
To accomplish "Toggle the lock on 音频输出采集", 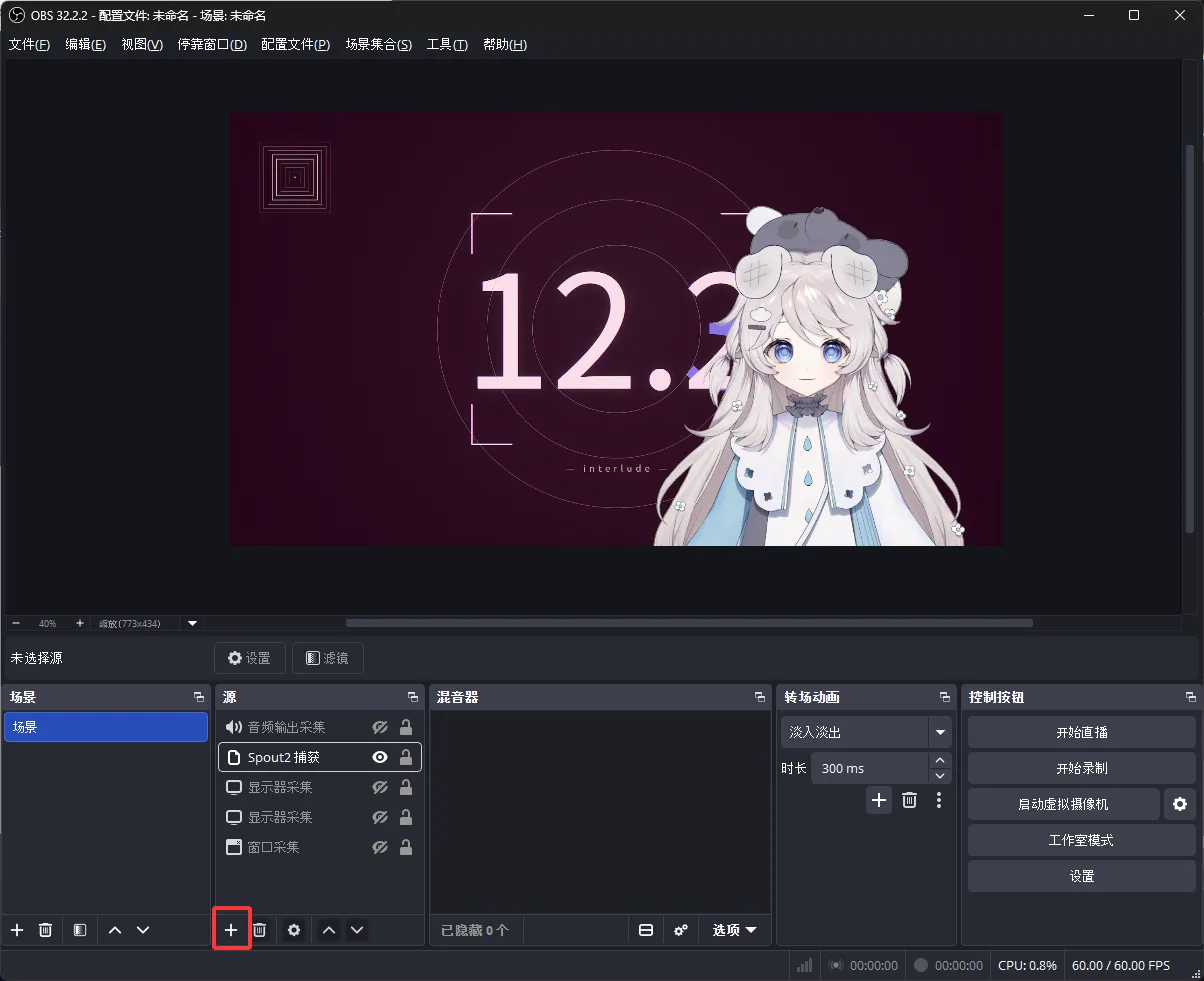I will [406, 727].
